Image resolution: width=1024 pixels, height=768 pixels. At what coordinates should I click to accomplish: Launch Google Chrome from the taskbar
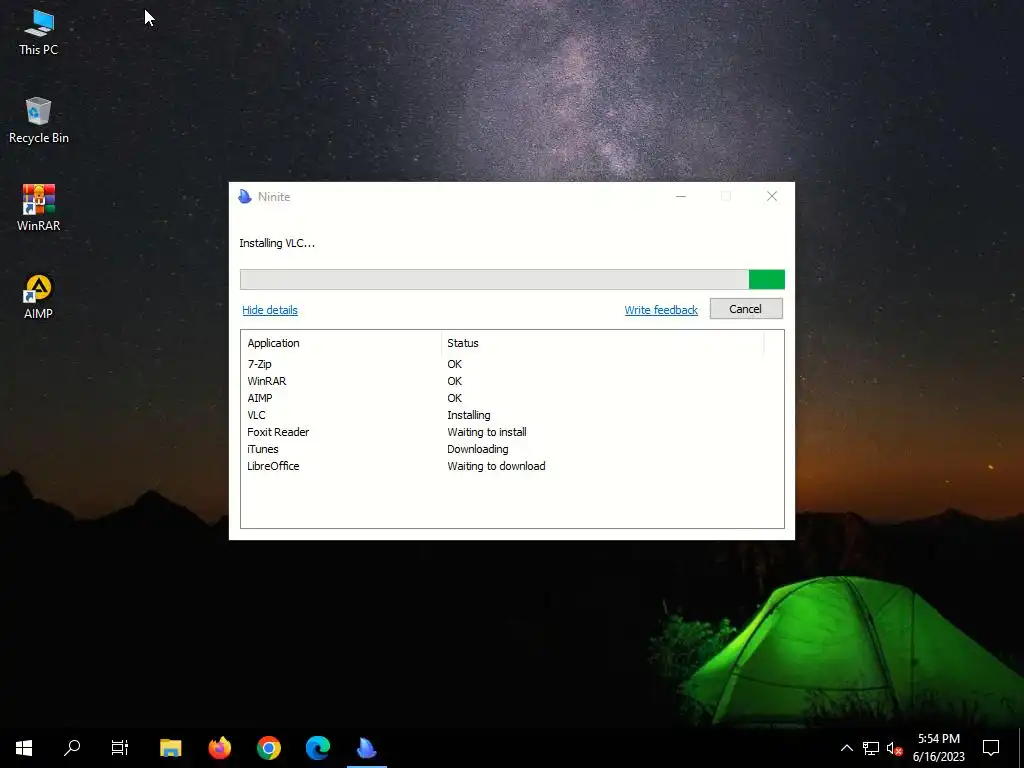coord(268,748)
